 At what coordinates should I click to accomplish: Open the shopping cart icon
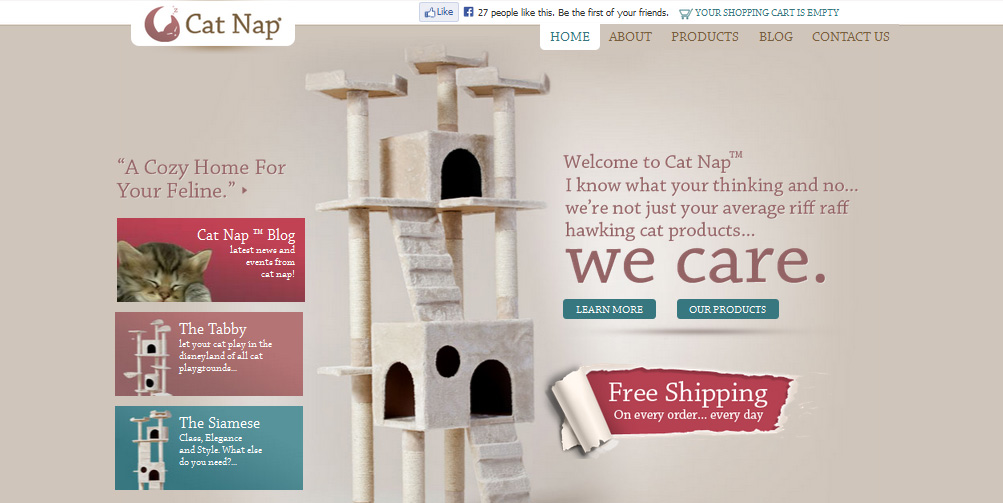pyautogui.click(x=685, y=13)
